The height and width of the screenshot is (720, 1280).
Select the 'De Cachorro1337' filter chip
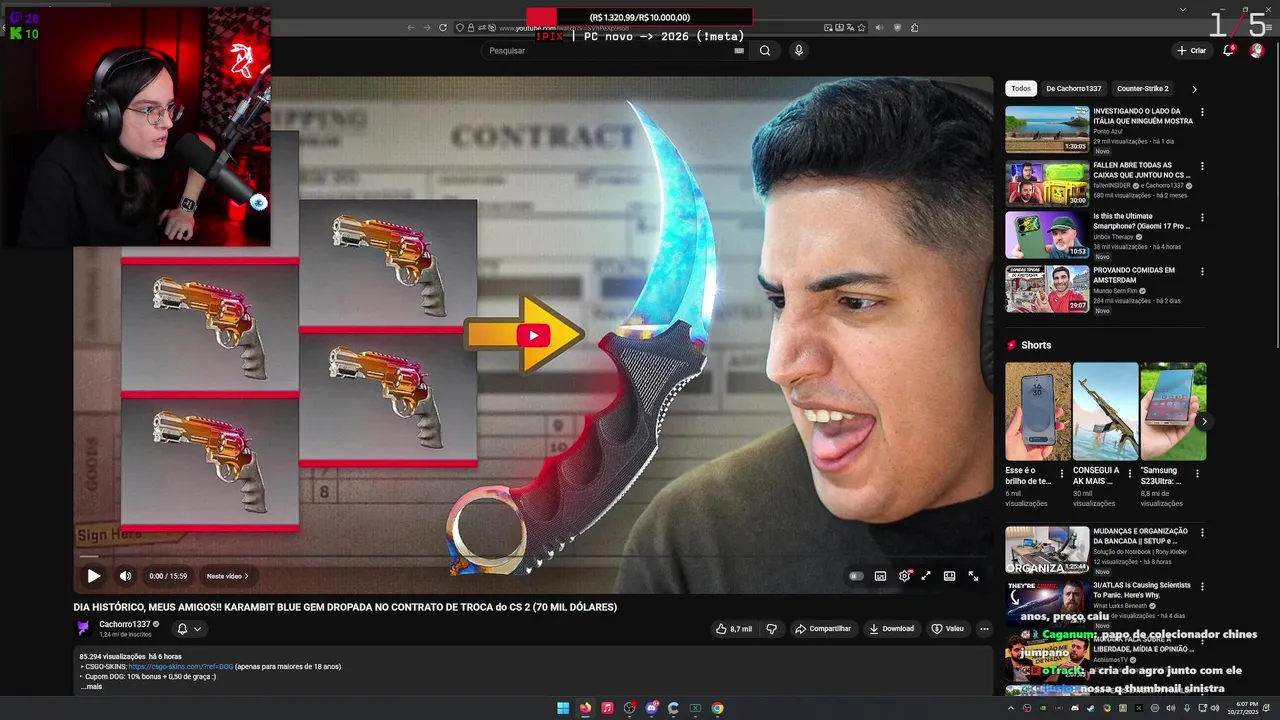pos(1074,89)
